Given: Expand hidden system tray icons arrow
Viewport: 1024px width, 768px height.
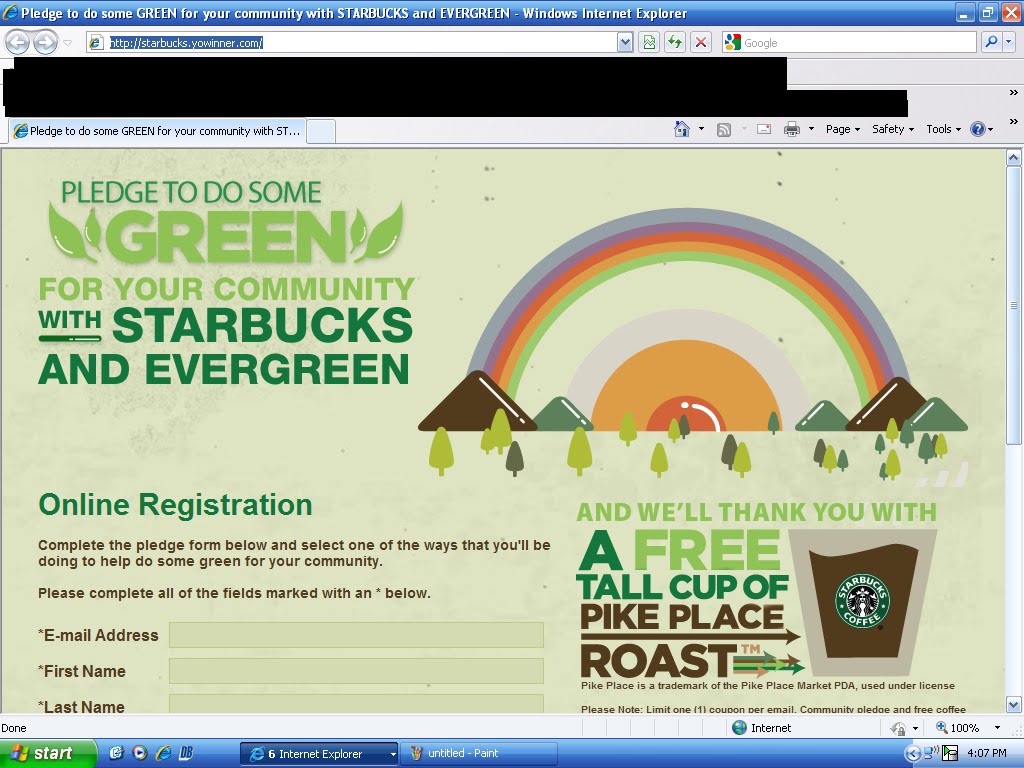Looking at the screenshot, I should (x=912, y=754).
